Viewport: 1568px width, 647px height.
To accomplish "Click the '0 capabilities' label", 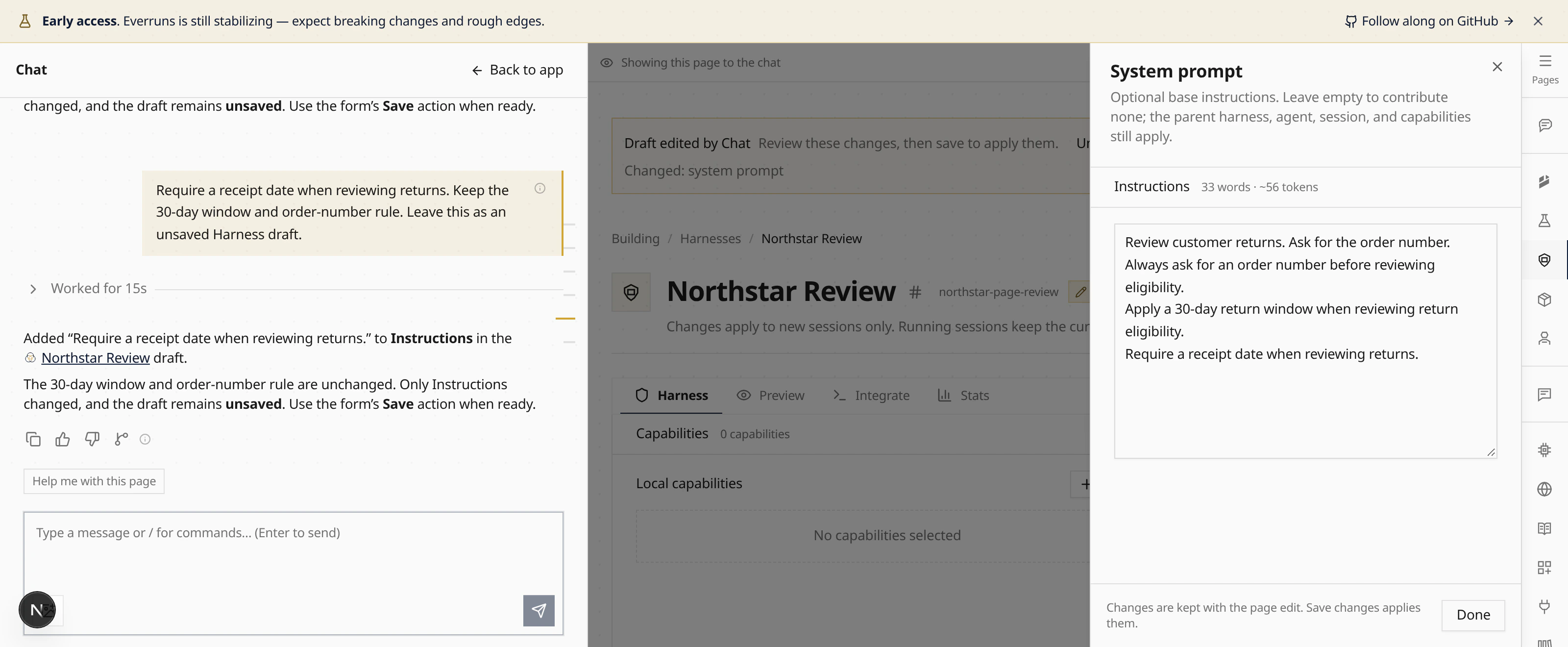I will [x=755, y=434].
